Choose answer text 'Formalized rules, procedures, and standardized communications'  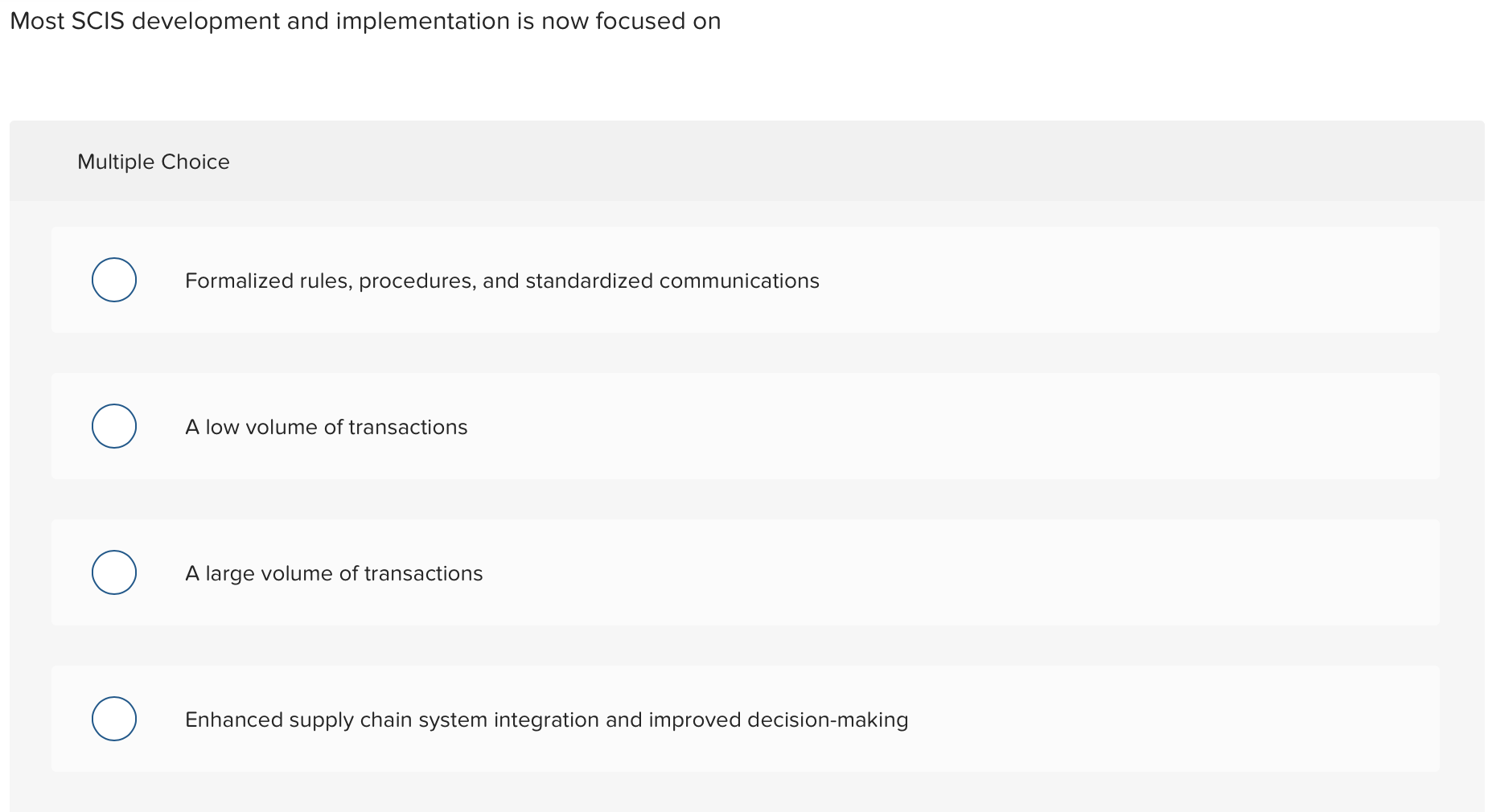coord(502,281)
